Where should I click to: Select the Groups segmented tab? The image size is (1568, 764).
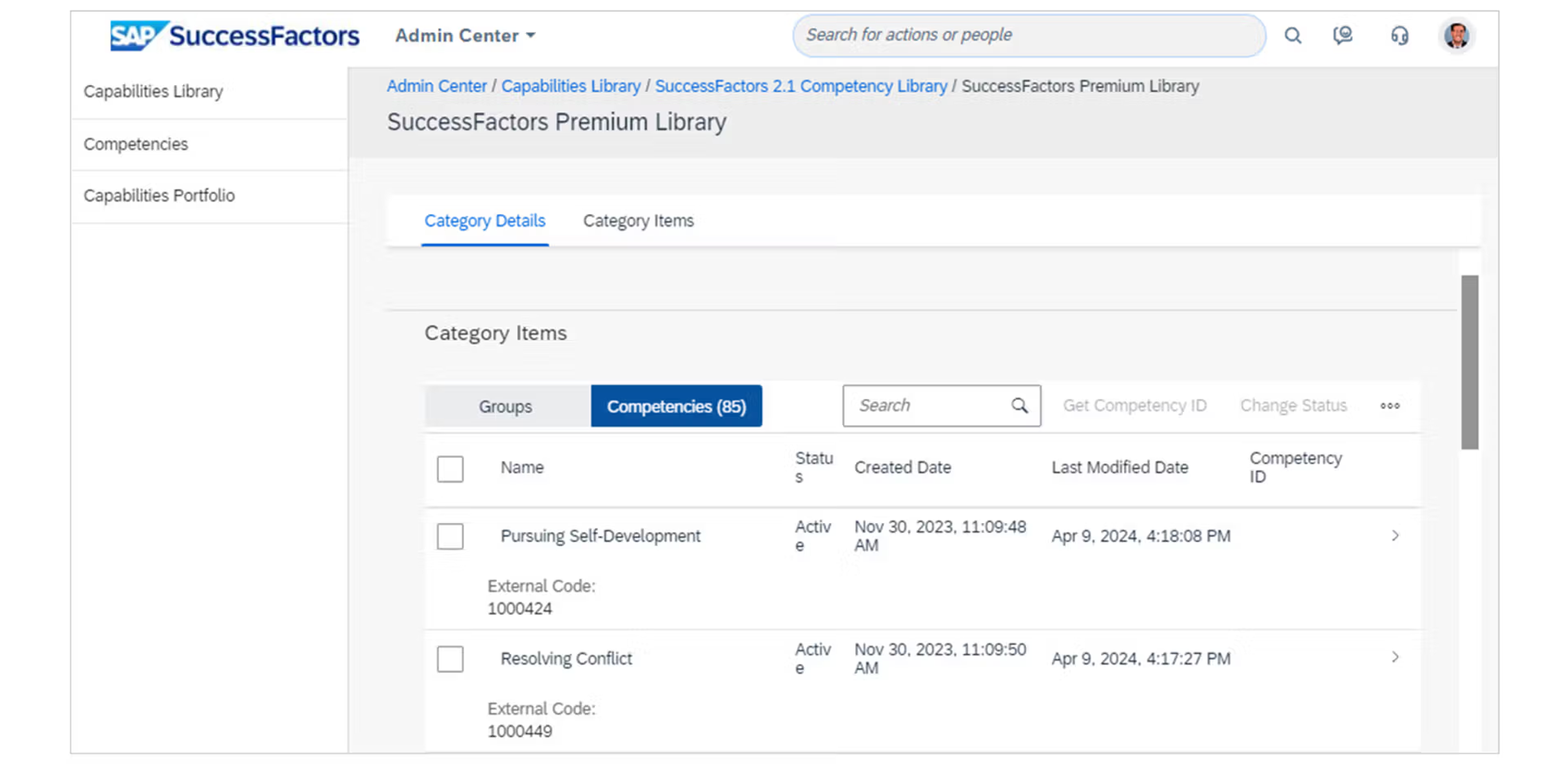pos(505,407)
